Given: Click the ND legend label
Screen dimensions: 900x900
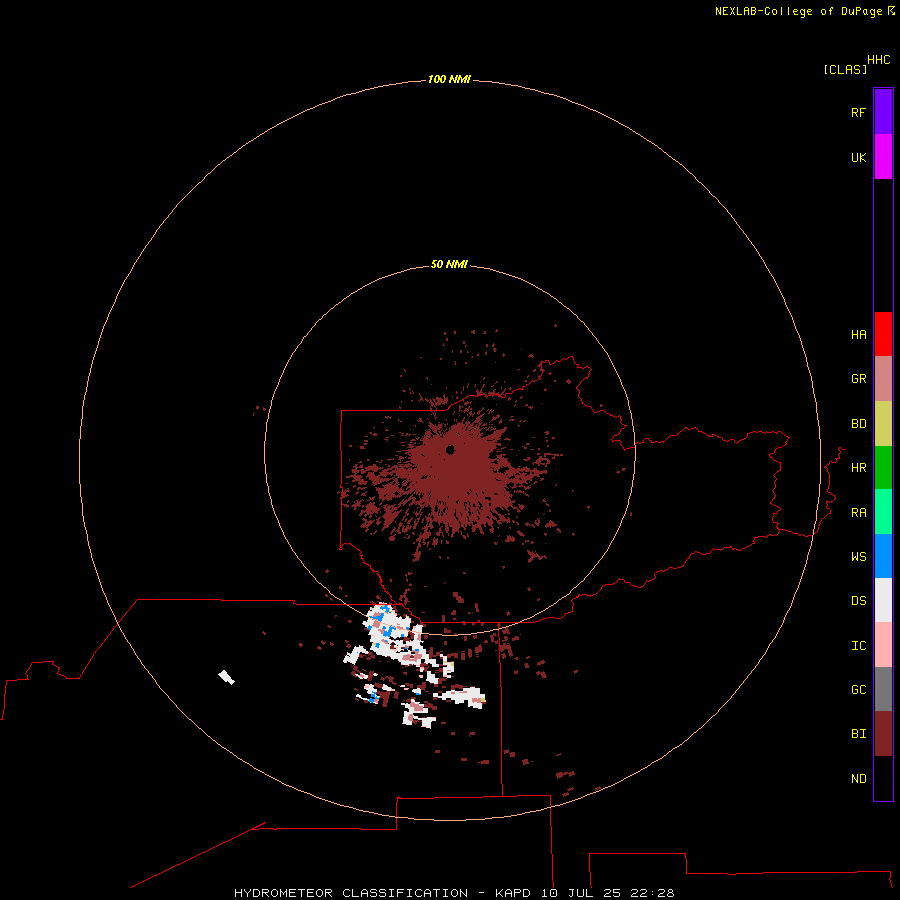Looking at the screenshot, I should tap(858, 779).
